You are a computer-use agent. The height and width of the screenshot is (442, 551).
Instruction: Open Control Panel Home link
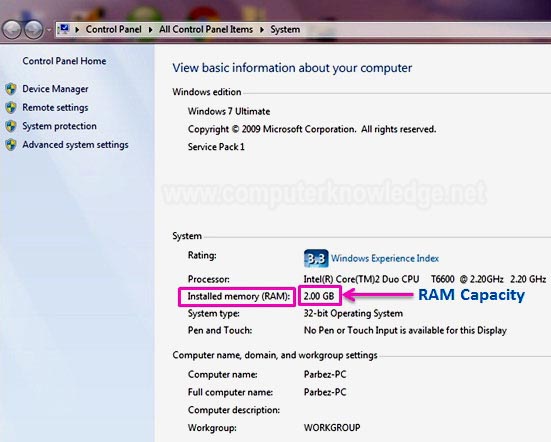(64, 61)
